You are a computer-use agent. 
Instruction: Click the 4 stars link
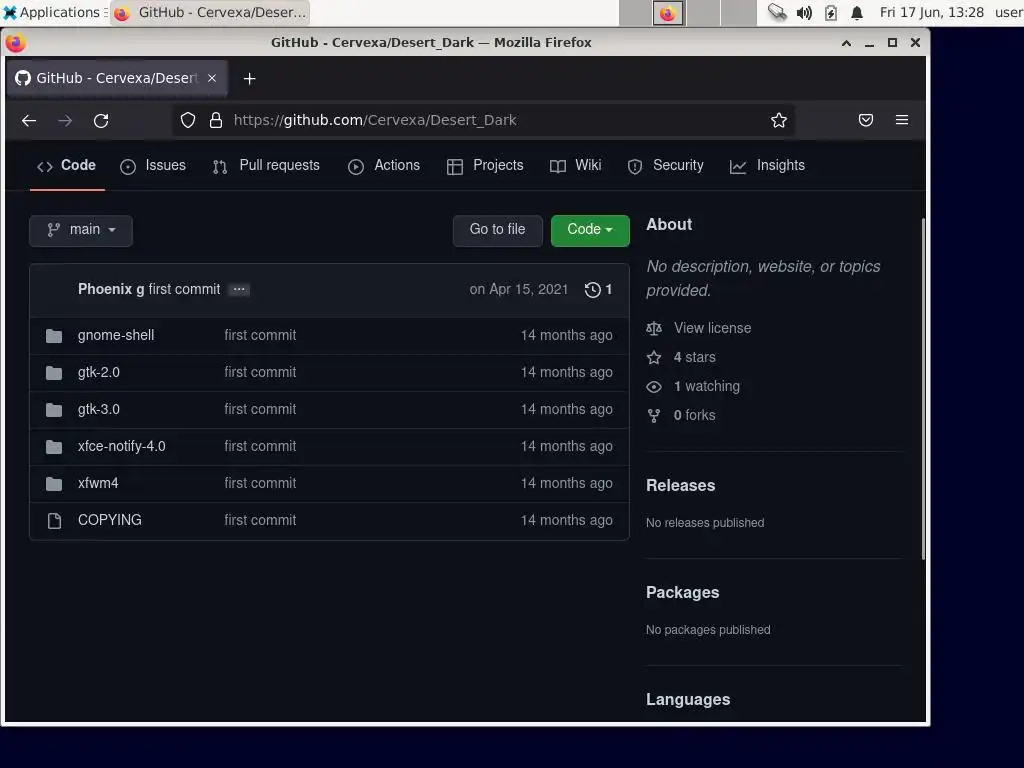pos(695,357)
